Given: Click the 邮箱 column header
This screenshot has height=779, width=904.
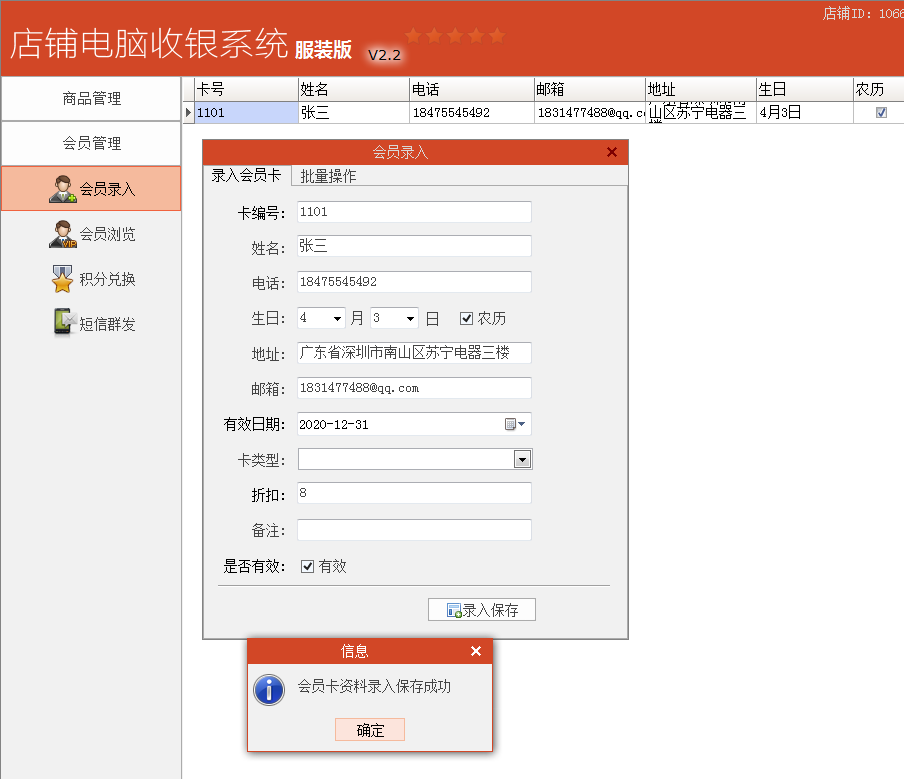Looking at the screenshot, I should (589, 89).
